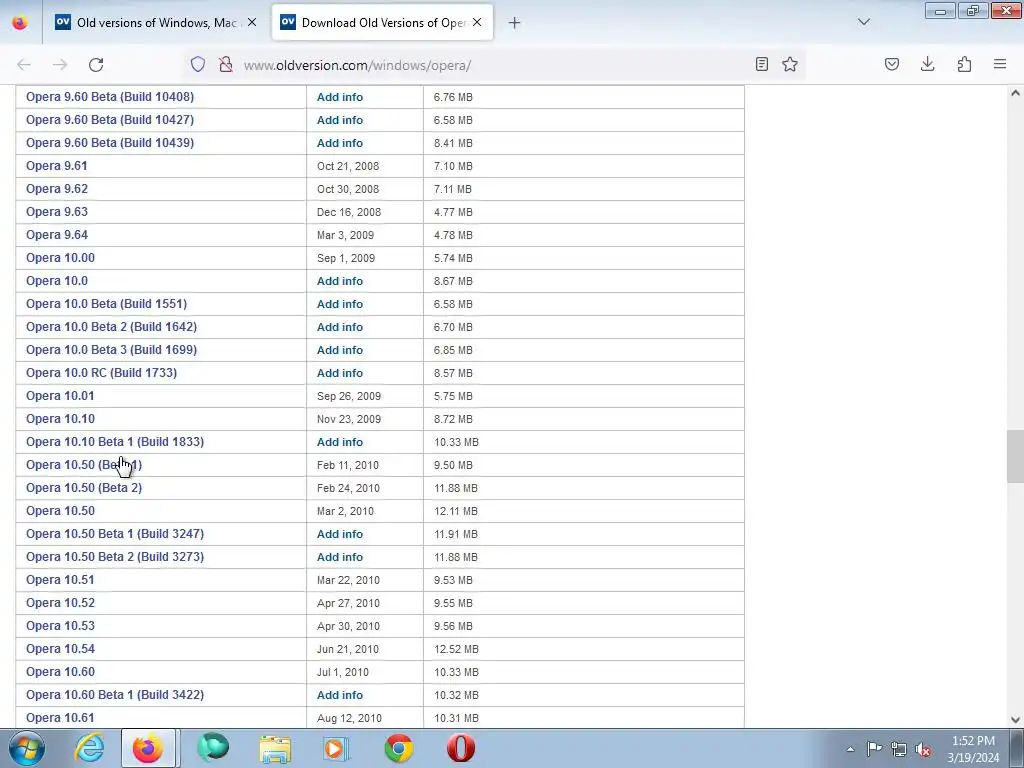1024x768 pixels.
Task: Launch Internet Explorer from taskbar
Action: 89,748
